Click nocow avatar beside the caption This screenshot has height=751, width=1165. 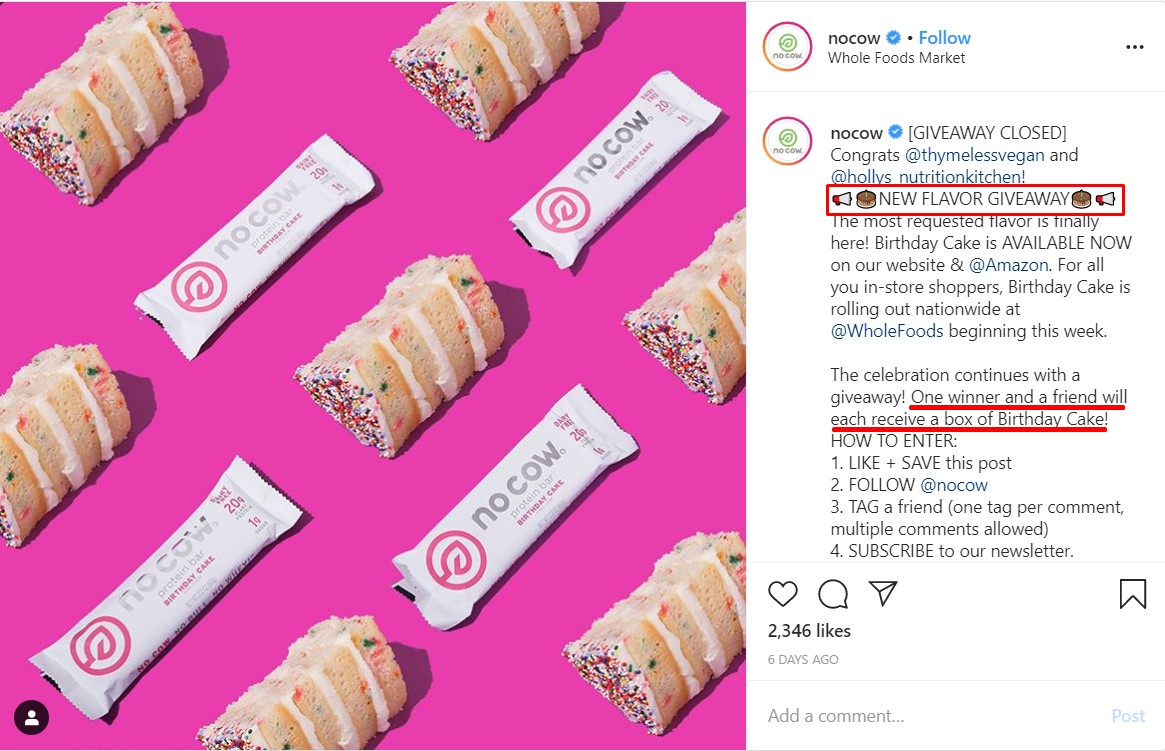787,140
